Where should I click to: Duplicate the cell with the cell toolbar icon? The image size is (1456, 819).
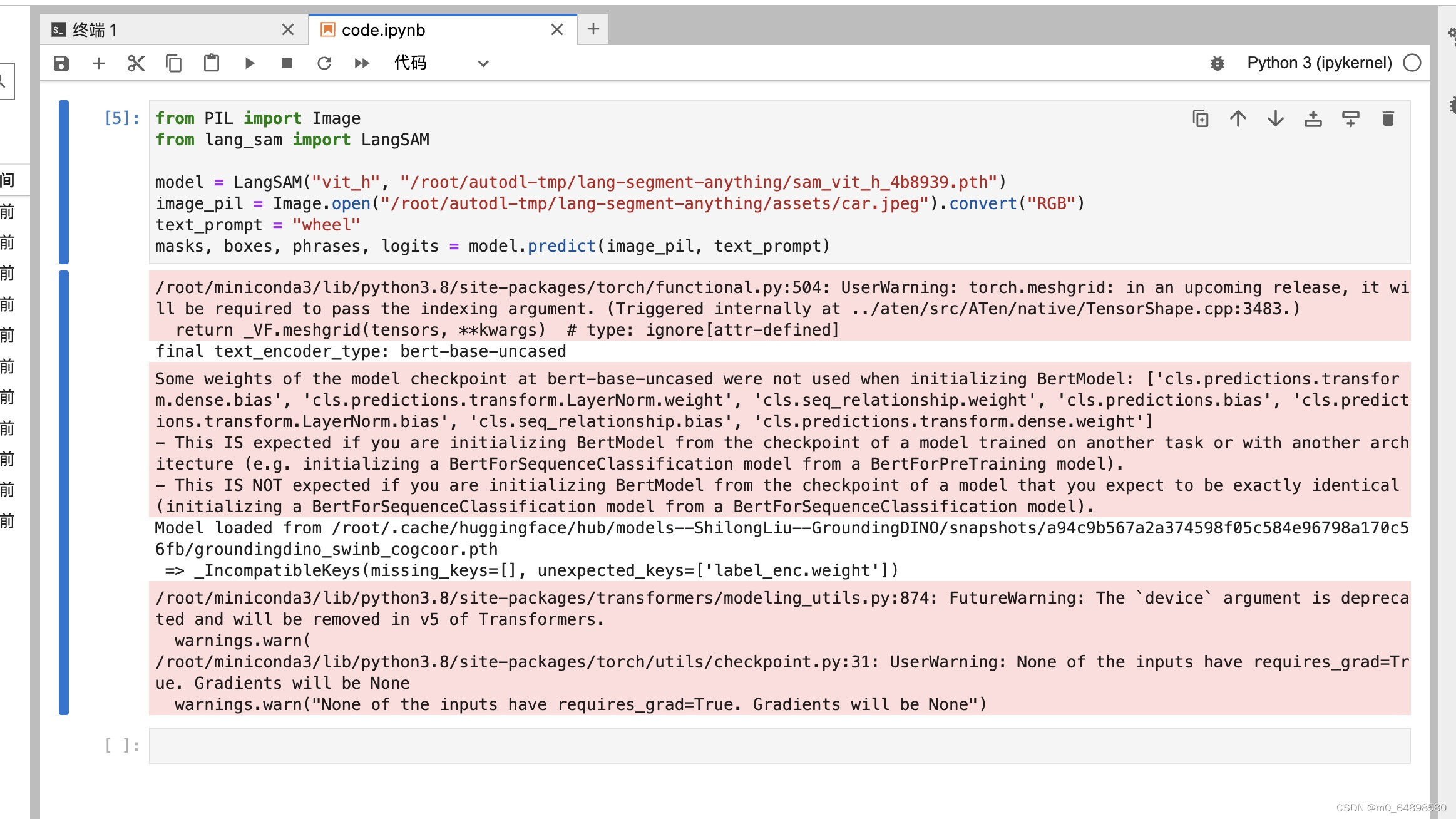pos(1200,119)
